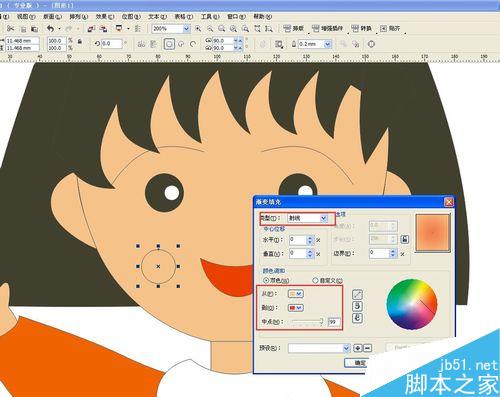Click the object width field 11.468 mm
Viewport: 500px width, 397px height.
pos(22,41)
